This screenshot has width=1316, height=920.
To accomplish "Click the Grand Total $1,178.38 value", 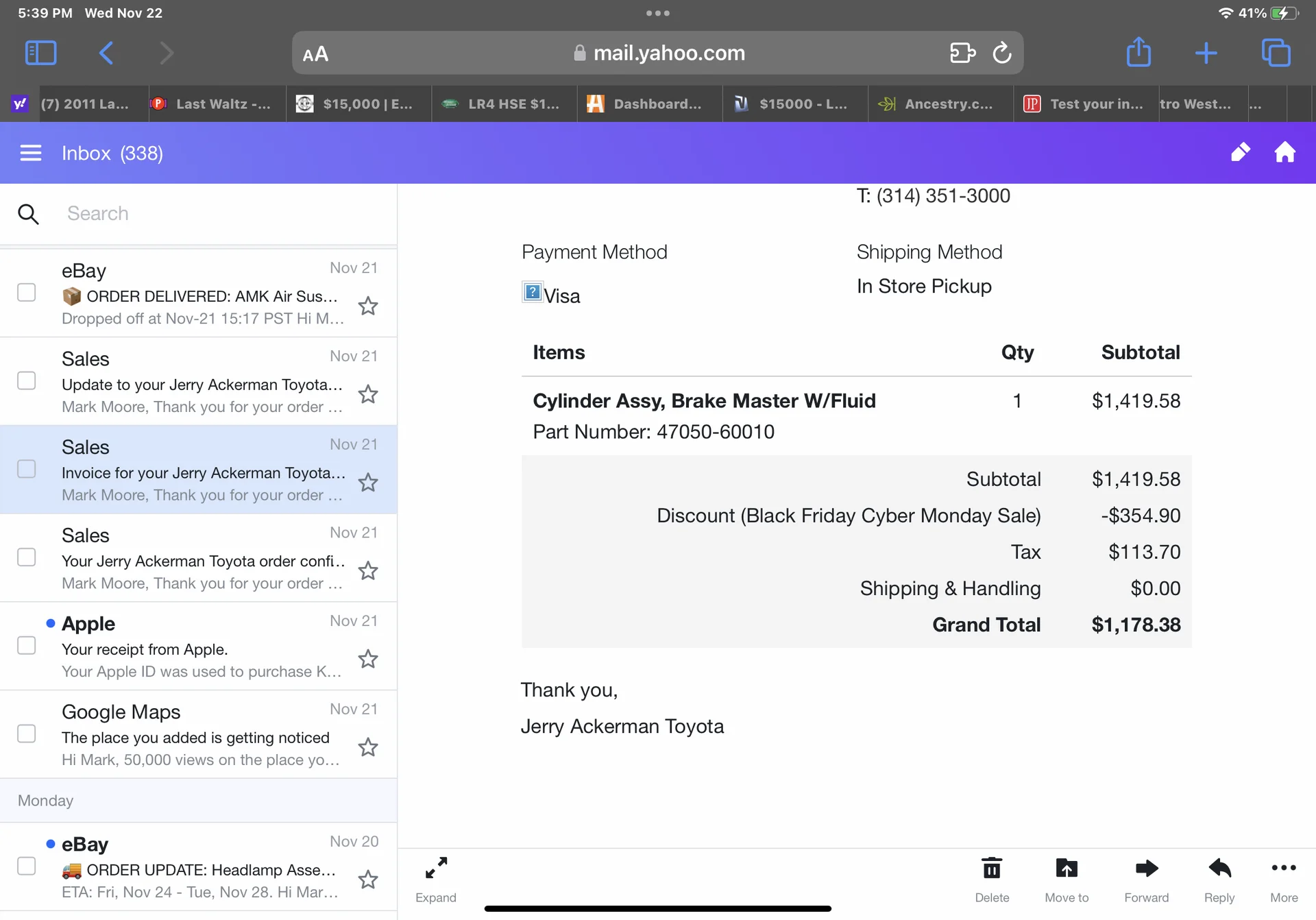I will (x=1136, y=625).
